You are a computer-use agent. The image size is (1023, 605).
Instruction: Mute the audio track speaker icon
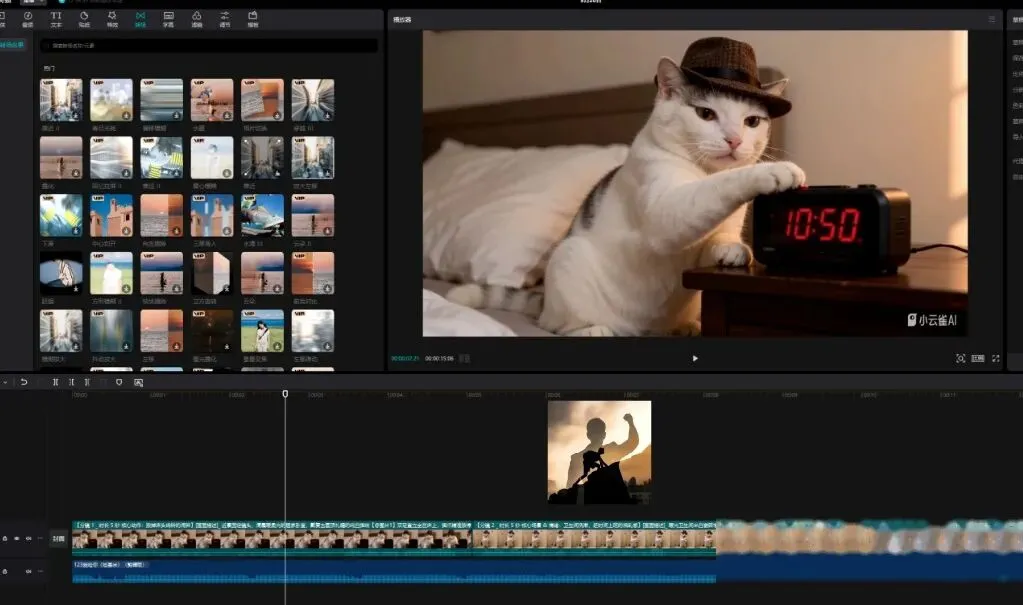[28, 572]
